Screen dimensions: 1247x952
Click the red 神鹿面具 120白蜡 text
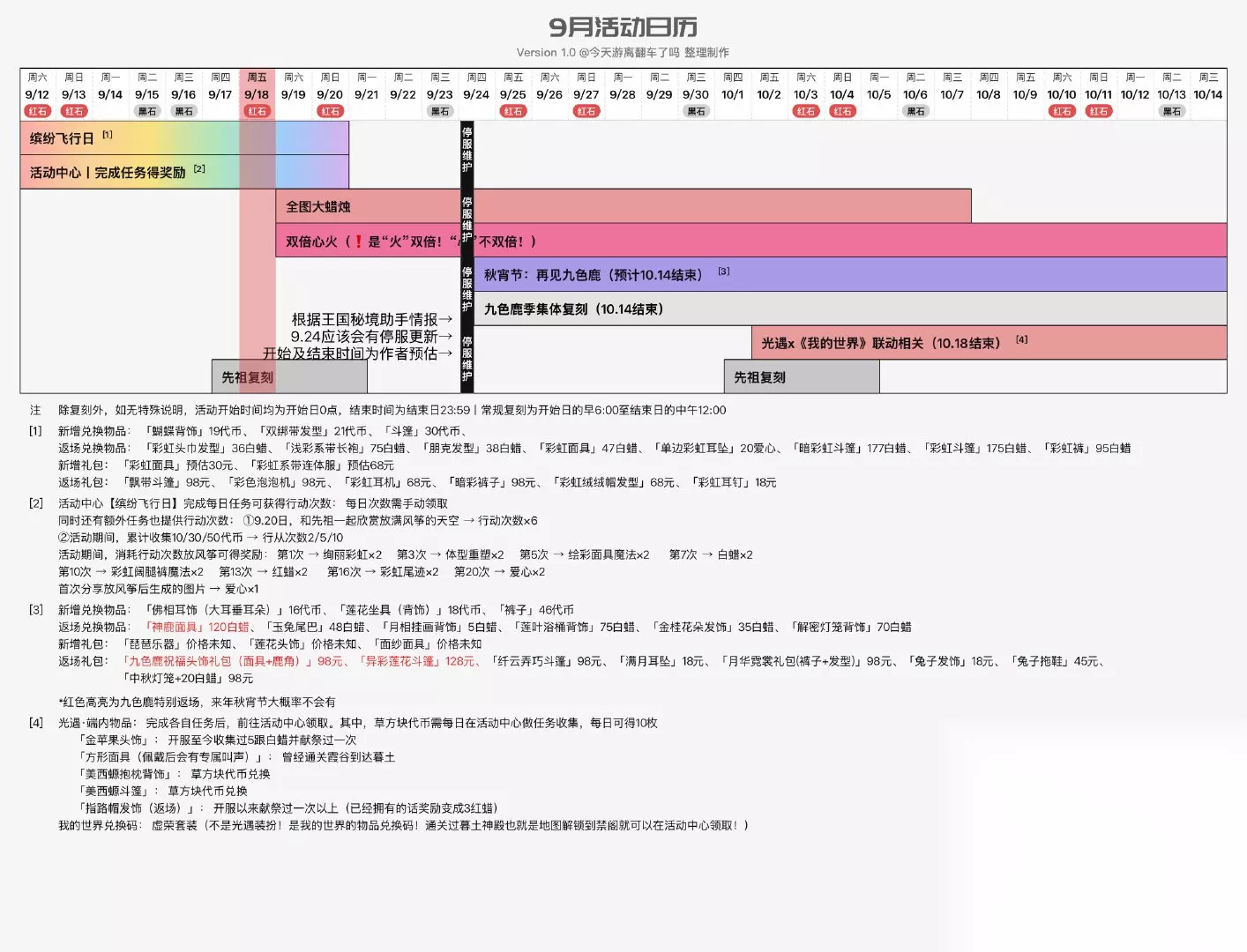click(x=198, y=627)
